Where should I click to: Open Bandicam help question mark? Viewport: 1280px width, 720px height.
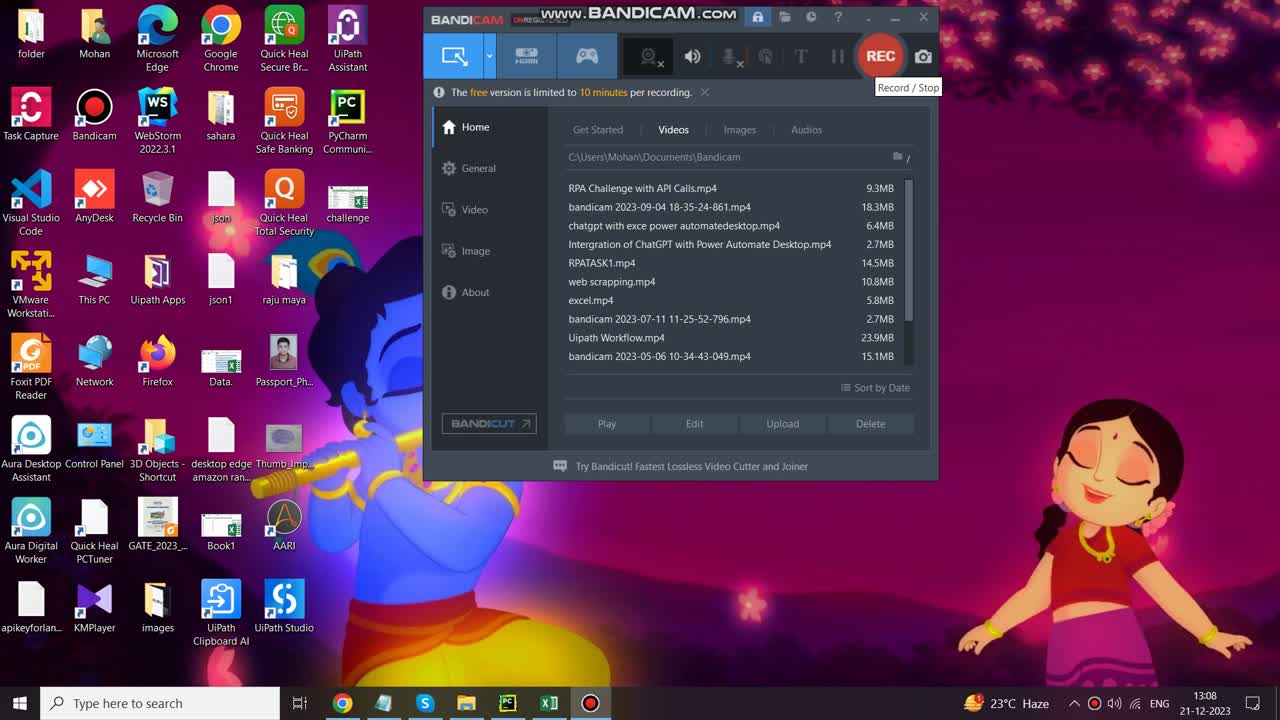tap(838, 17)
